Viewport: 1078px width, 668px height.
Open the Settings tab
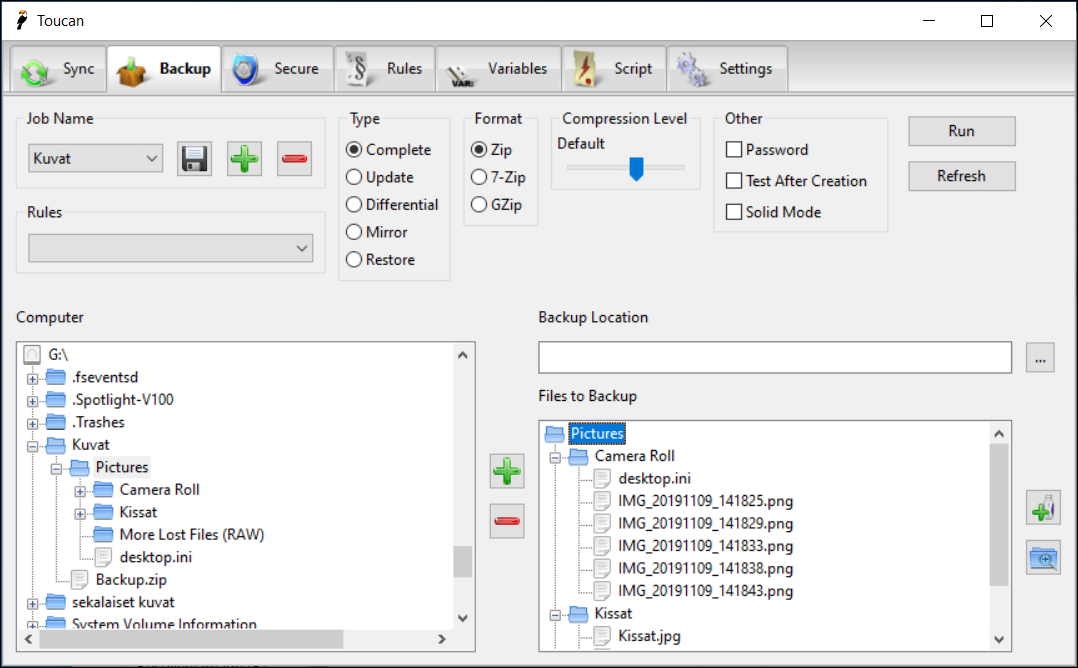click(726, 69)
